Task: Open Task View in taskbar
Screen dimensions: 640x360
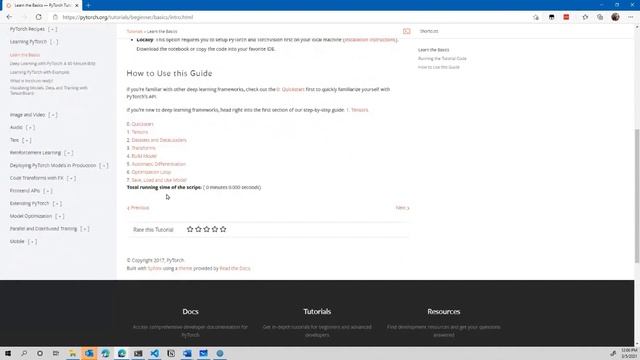Action: click(x=56, y=353)
